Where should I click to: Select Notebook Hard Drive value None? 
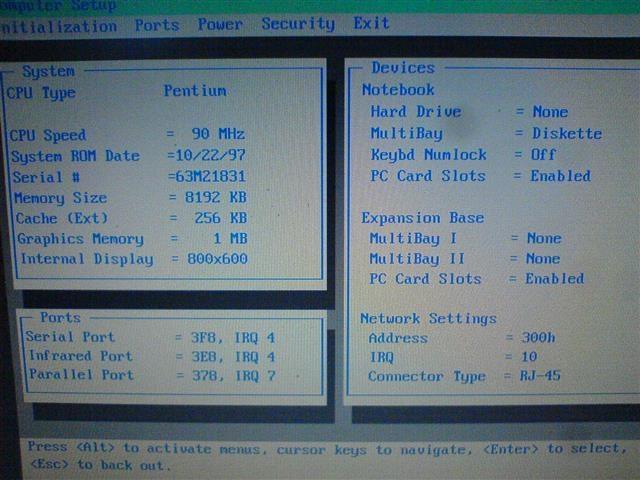point(550,111)
